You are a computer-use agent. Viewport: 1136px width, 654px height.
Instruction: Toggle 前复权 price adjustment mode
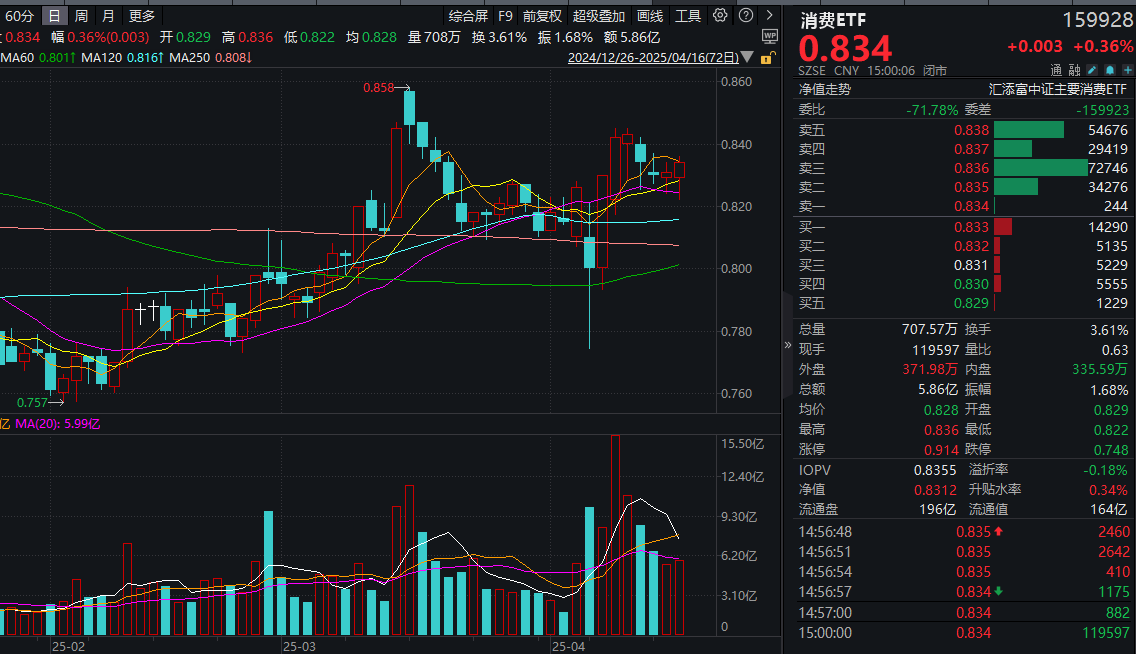coord(542,16)
